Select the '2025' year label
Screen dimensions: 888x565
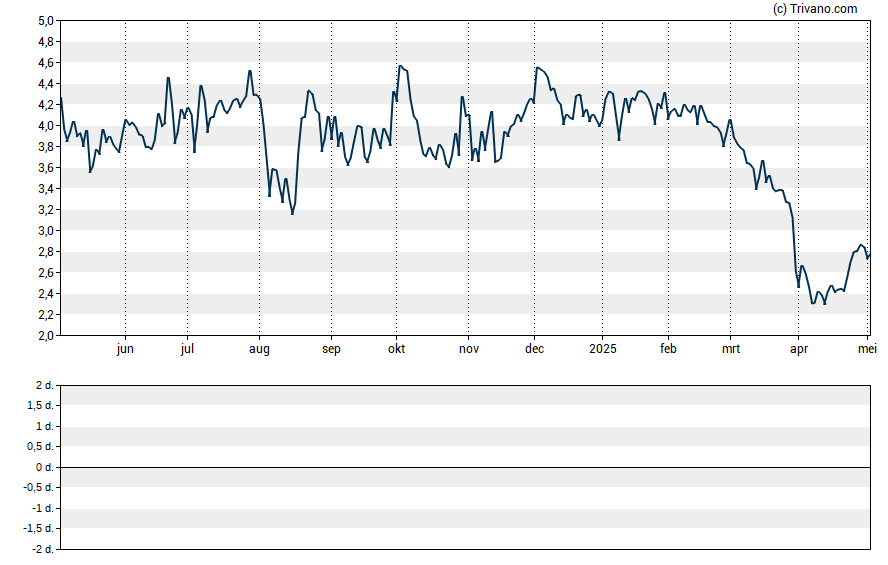603,349
